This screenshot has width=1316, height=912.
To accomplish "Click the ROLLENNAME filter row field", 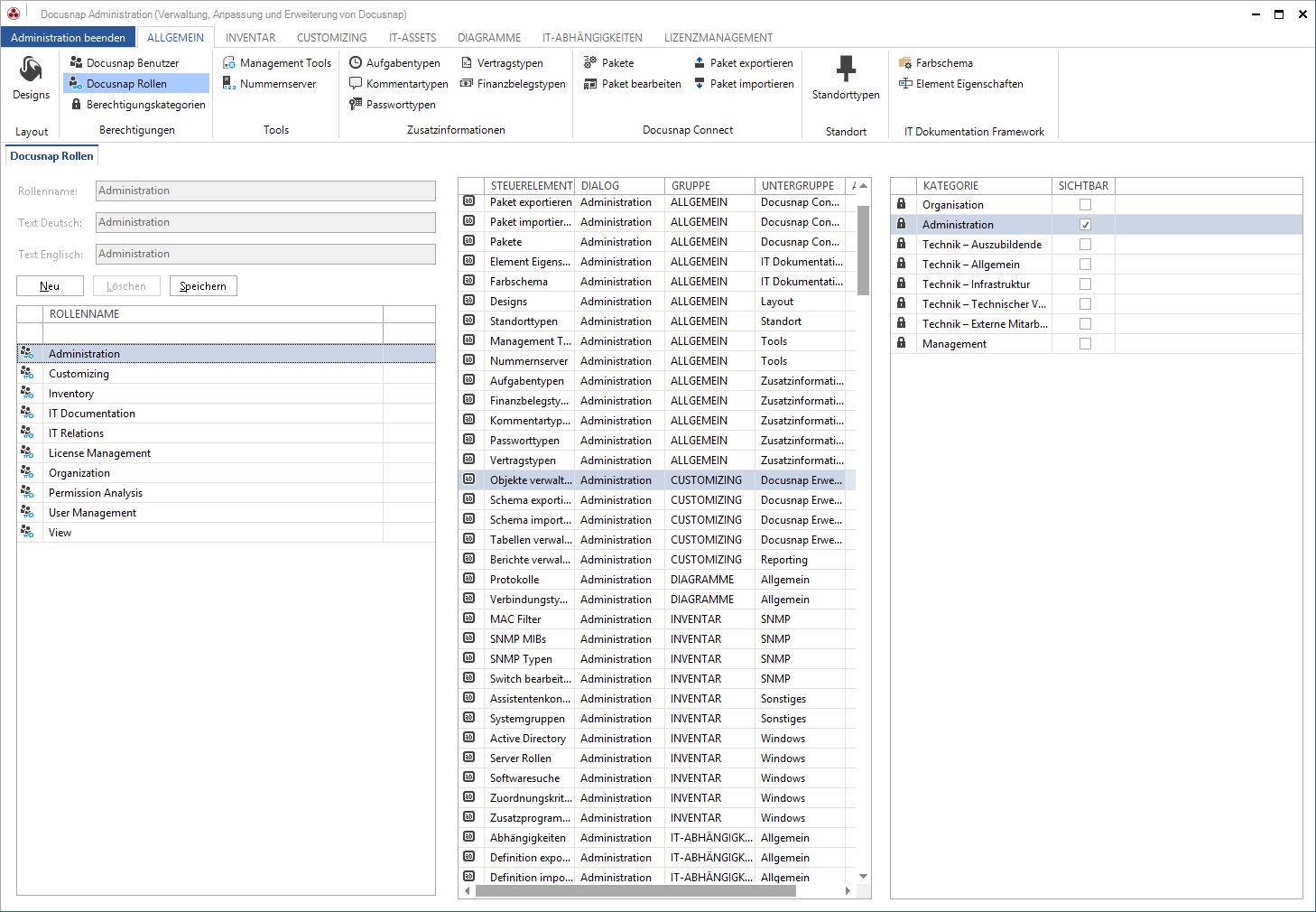I will pos(213,333).
